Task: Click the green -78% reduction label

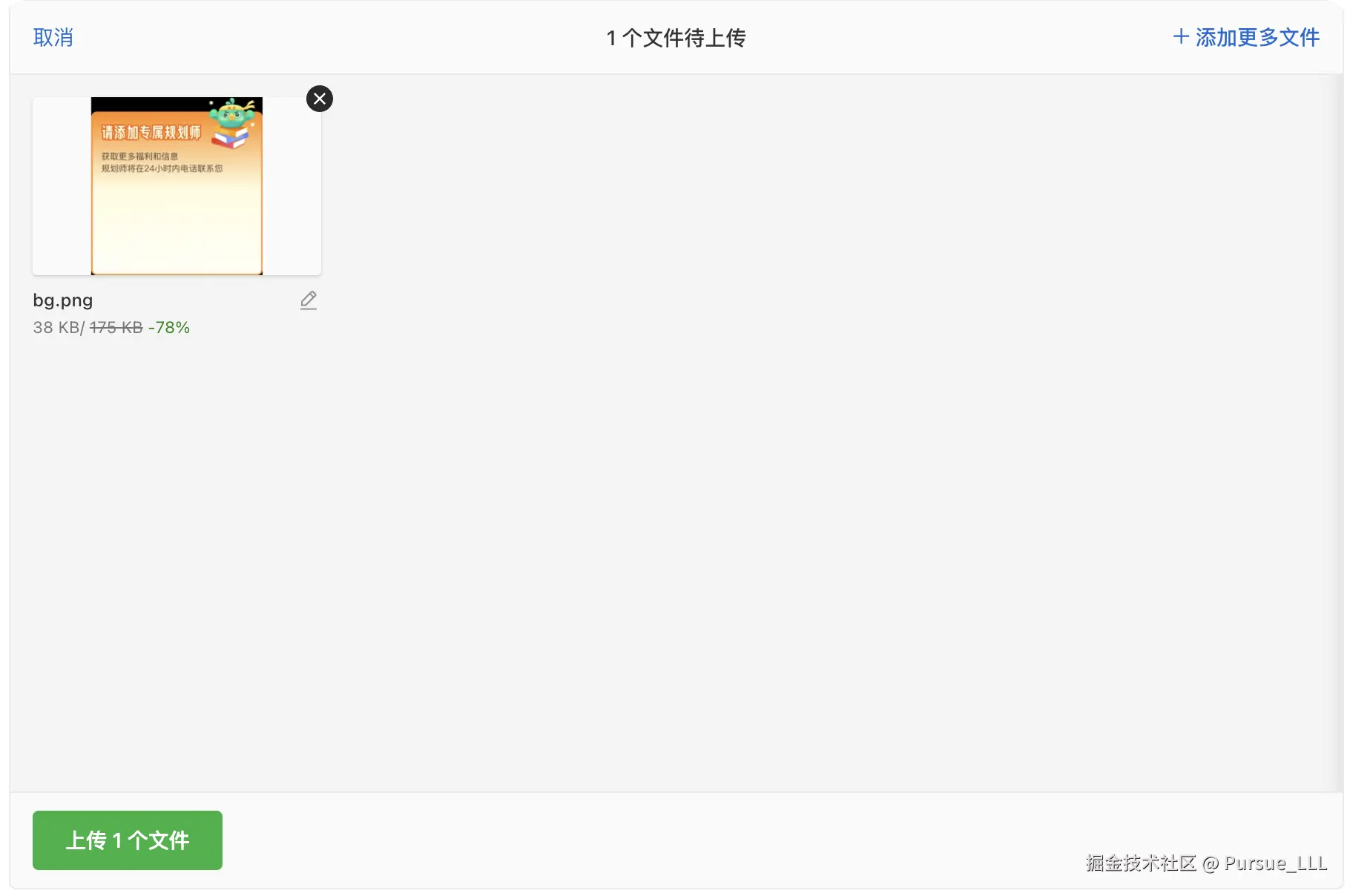Action: click(x=169, y=327)
